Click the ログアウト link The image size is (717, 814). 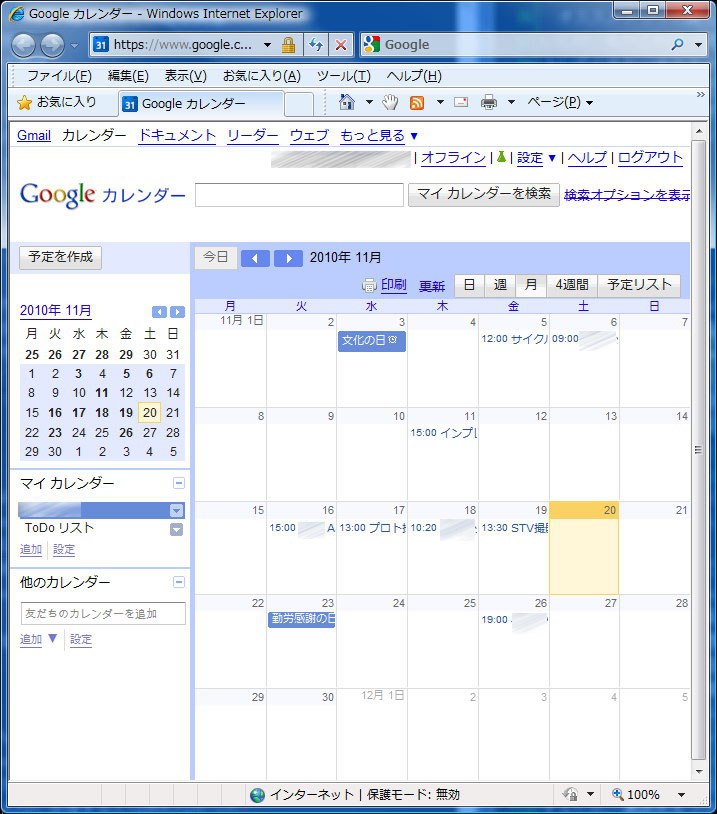[651, 157]
